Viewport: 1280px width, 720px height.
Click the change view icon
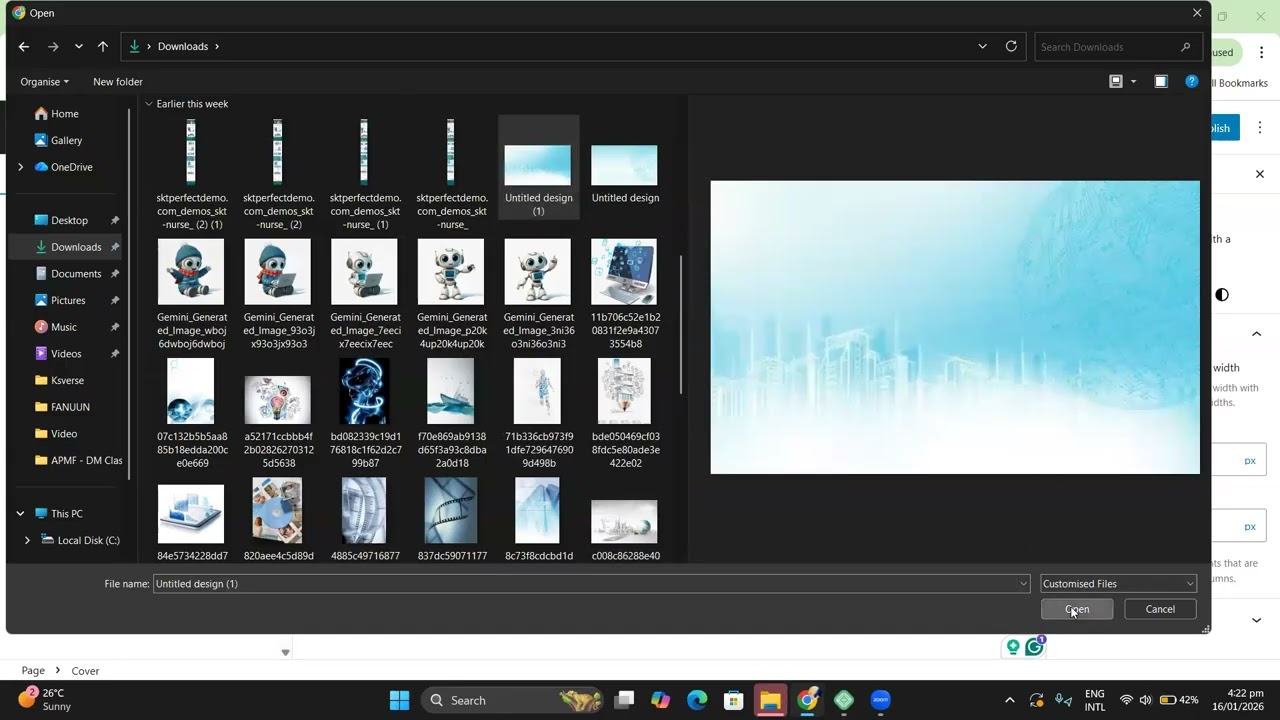tap(1116, 82)
